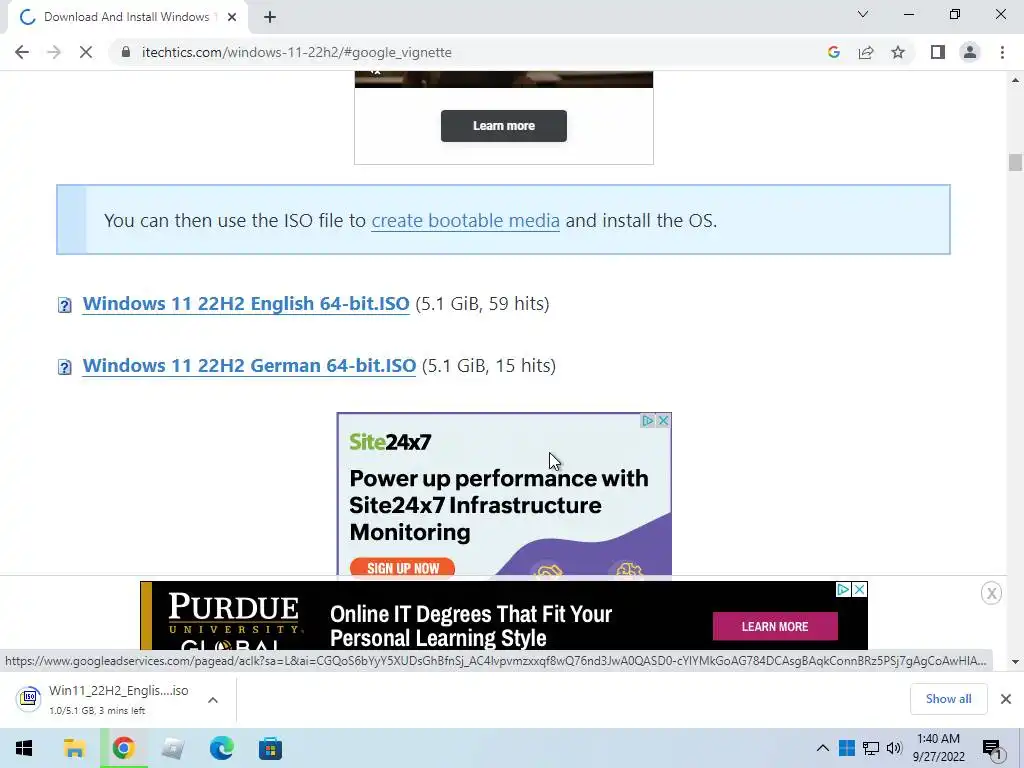Click the site lock icon

pyautogui.click(x=126, y=52)
